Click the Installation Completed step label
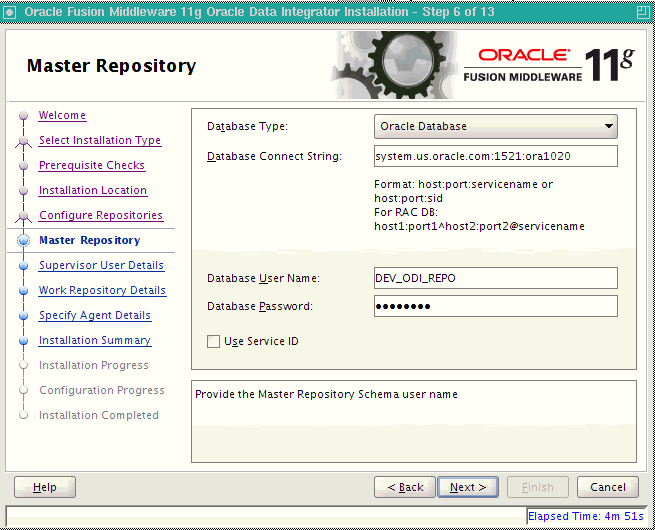 click(99, 415)
